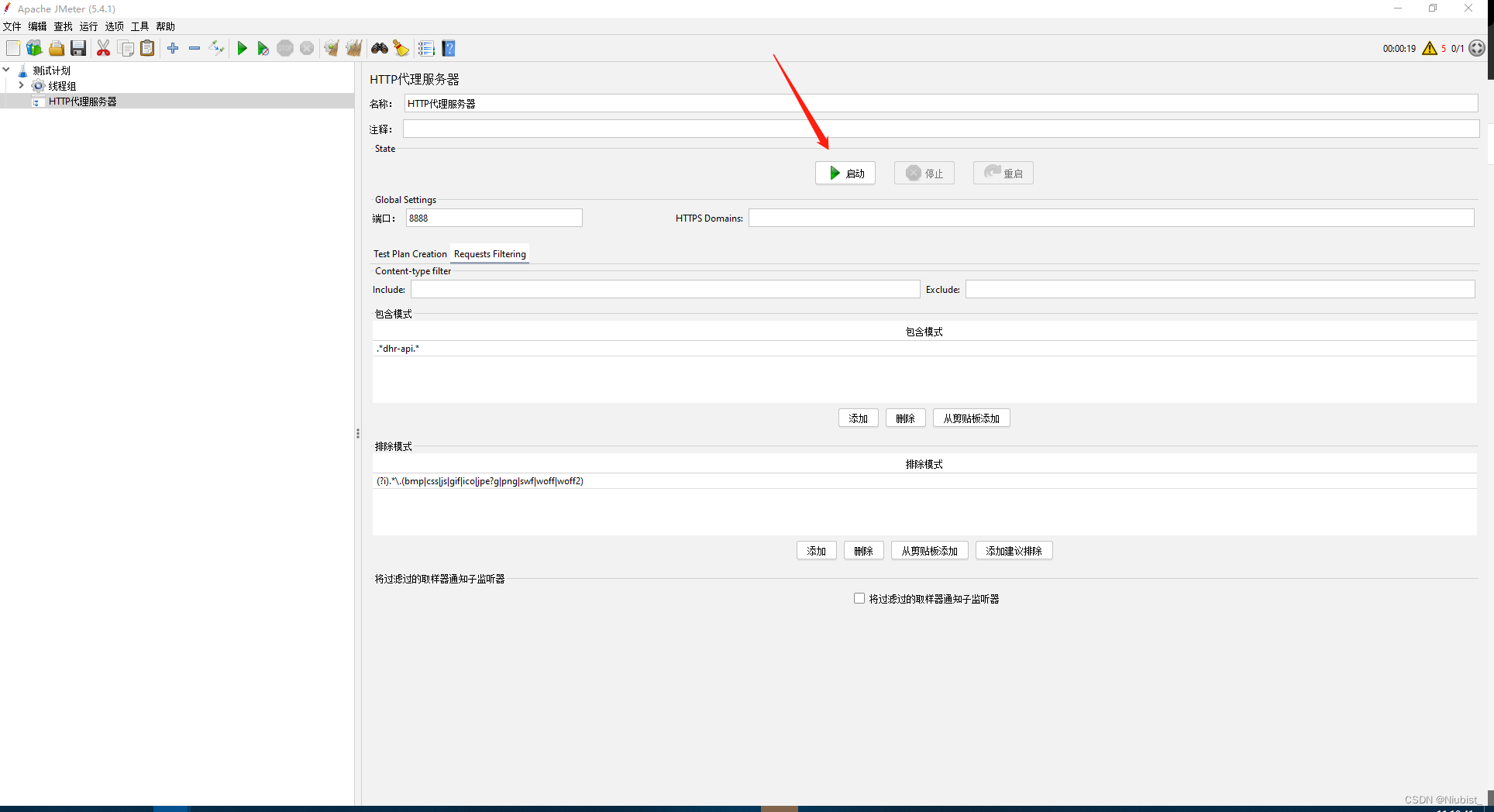Open the Templates toolbar icon
Image resolution: width=1494 pixels, height=812 pixels.
pos(34,48)
